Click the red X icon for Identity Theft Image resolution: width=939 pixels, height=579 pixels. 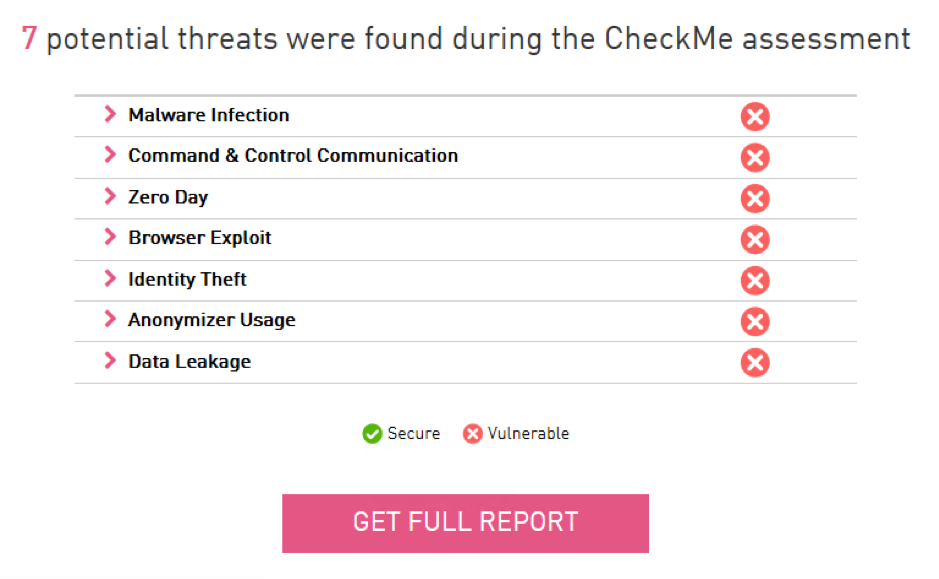point(755,281)
